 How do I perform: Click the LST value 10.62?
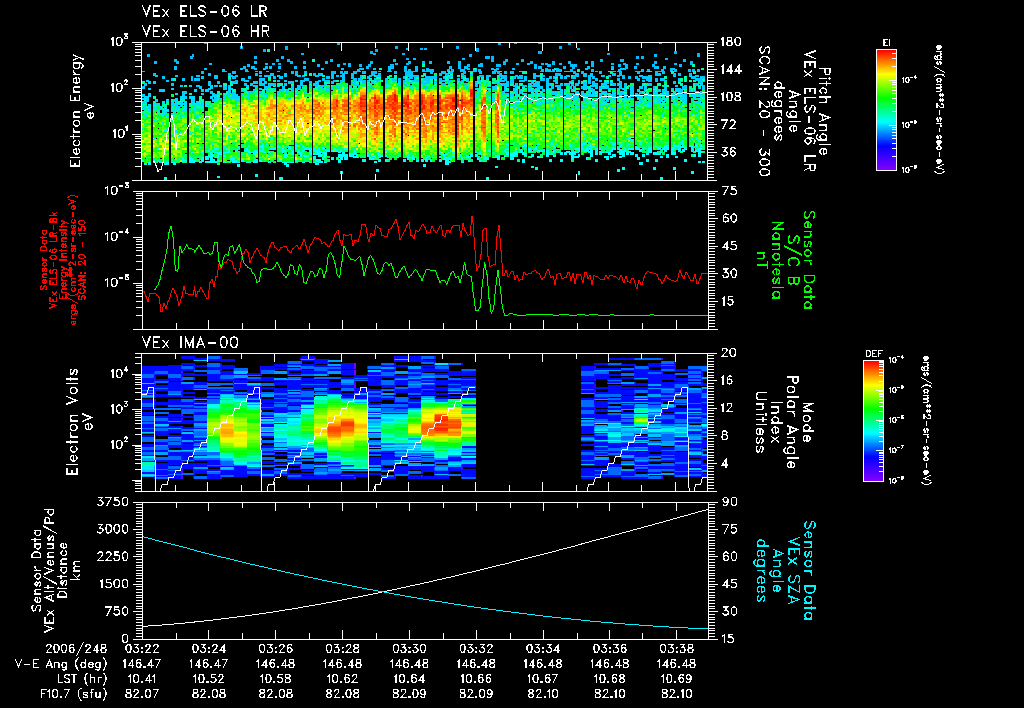343,679
